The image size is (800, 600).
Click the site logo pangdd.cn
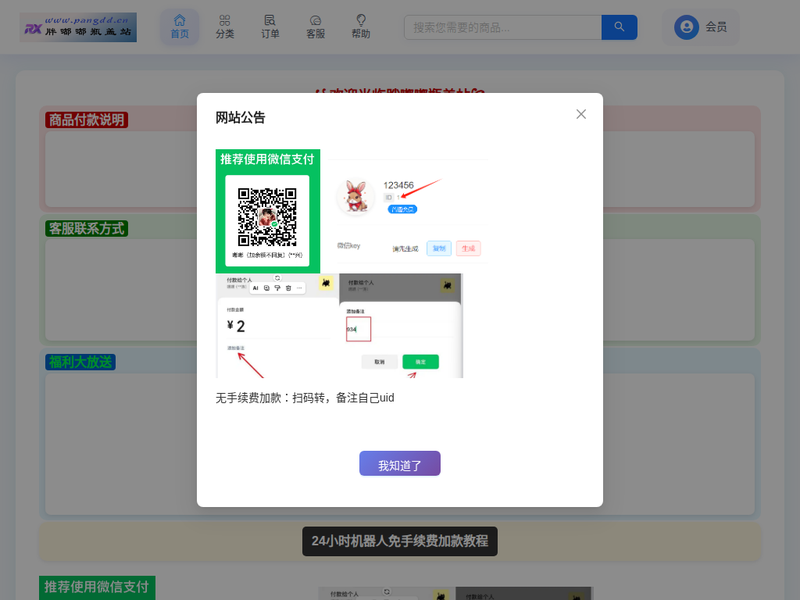pyautogui.click(x=78, y=27)
